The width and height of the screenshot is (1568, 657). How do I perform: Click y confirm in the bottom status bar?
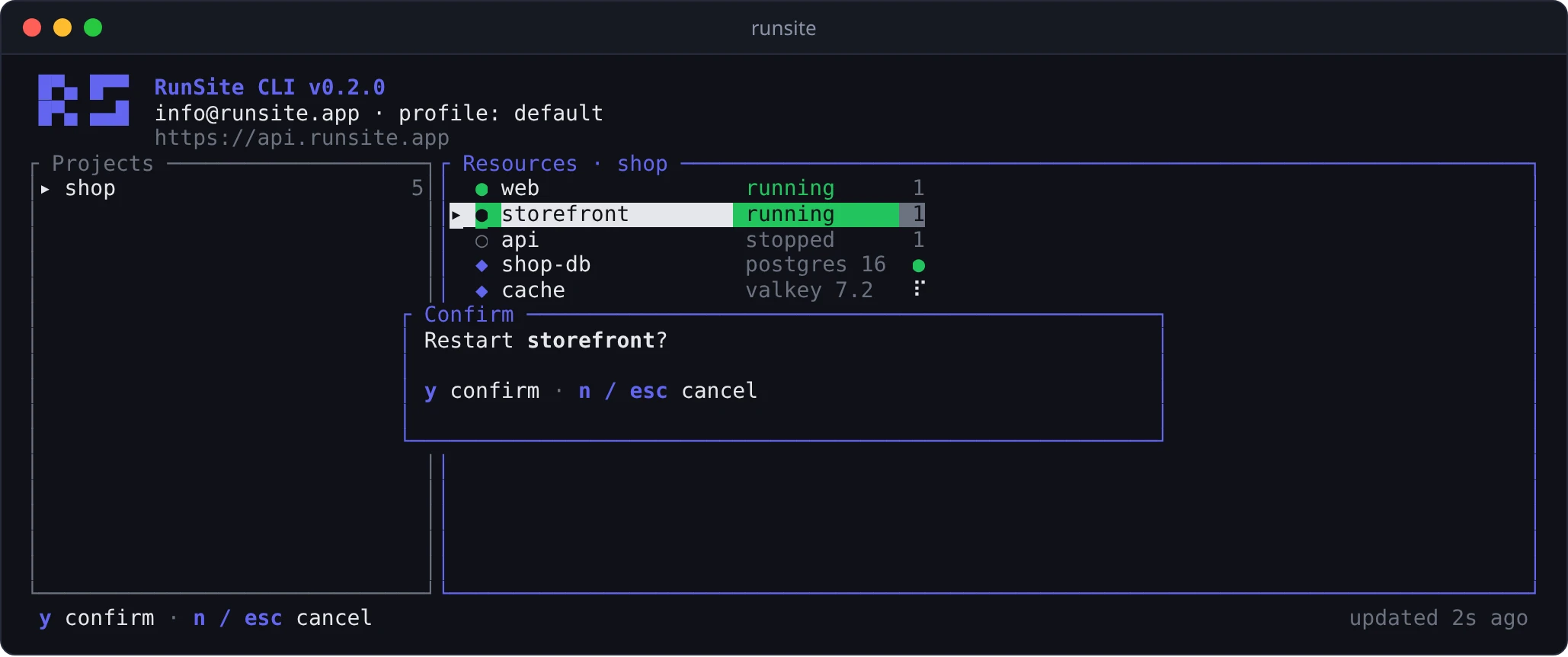[x=97, y=618]
